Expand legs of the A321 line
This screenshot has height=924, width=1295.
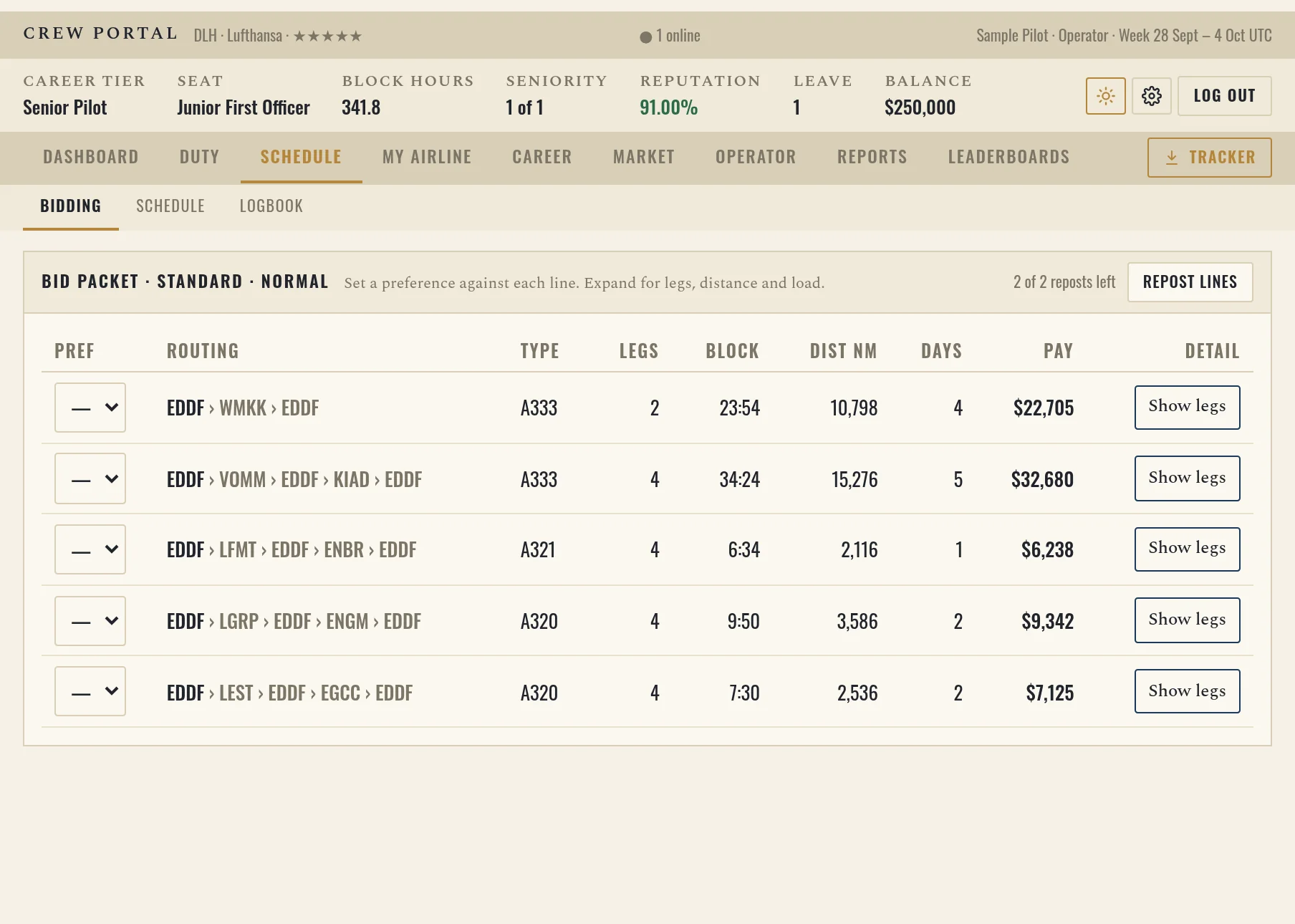point(1187,549)
